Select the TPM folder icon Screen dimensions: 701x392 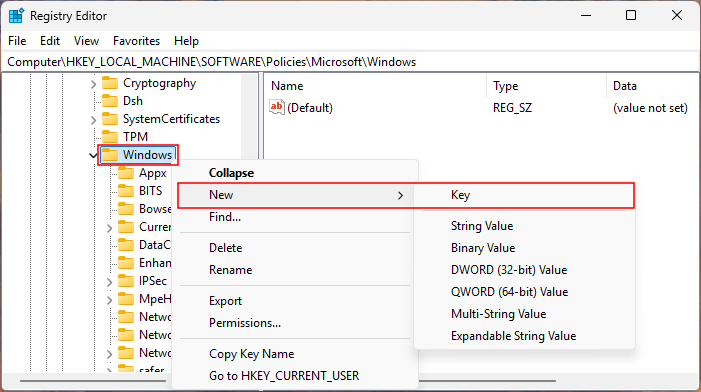coord(110,136)
